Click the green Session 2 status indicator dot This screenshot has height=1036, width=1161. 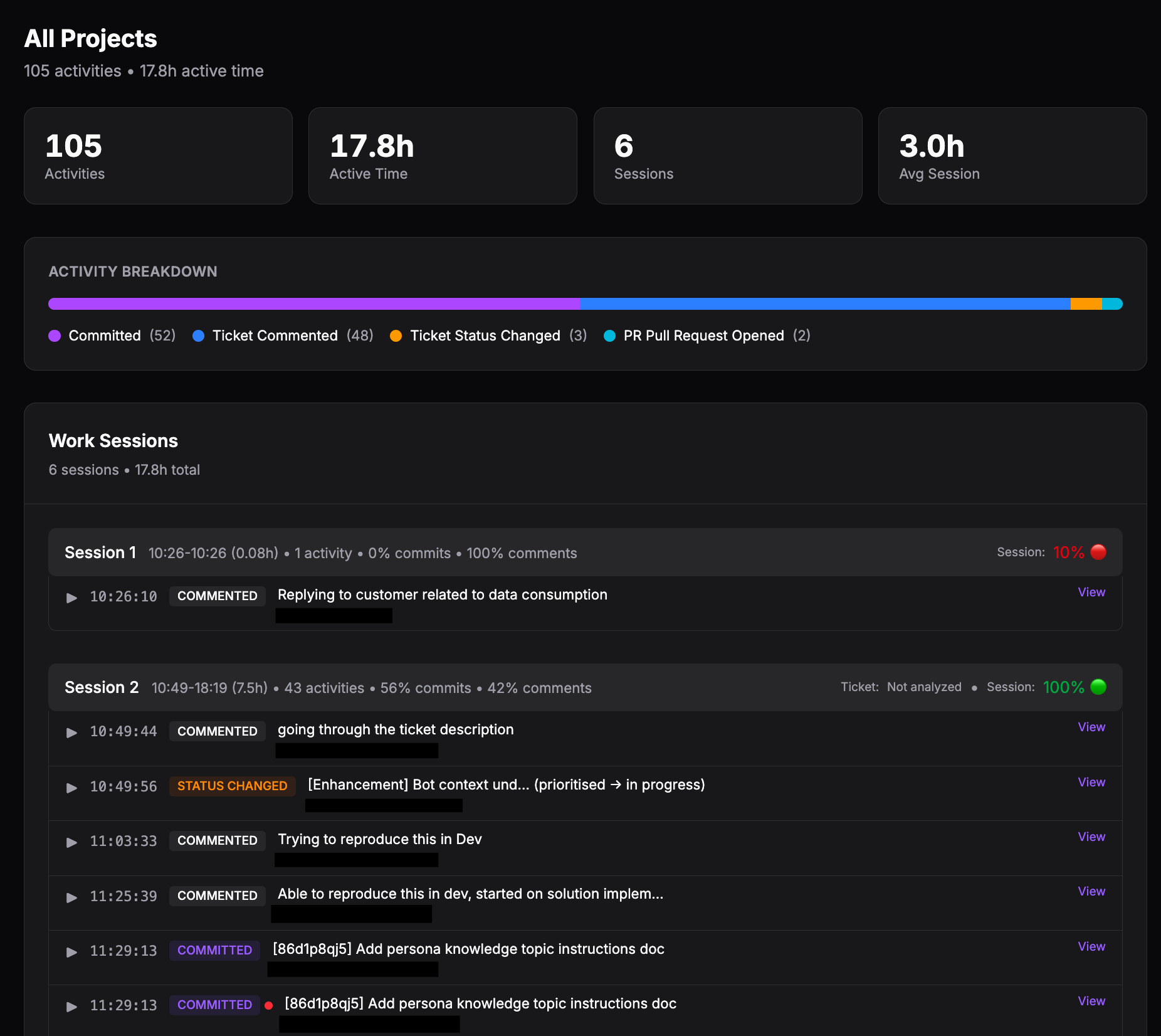(1098, 687)
